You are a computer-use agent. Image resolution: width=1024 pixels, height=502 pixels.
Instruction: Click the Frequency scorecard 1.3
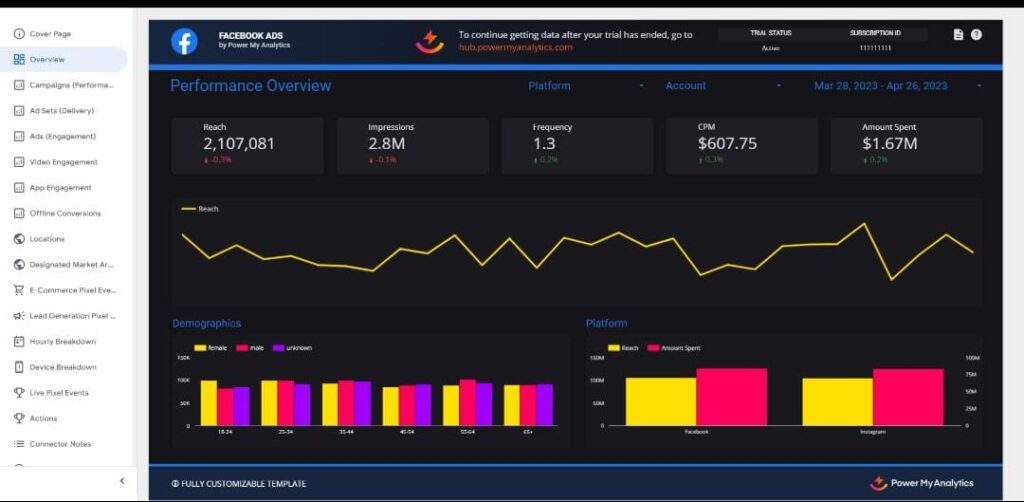tap(577, 146)
